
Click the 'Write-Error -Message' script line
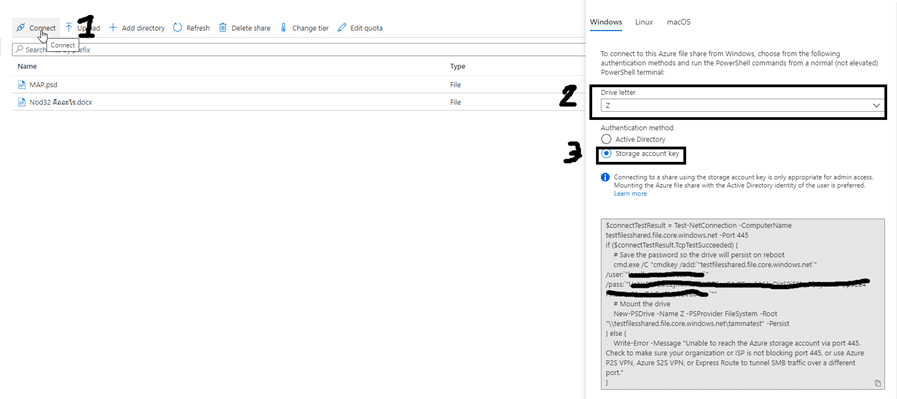coord(737,343)
